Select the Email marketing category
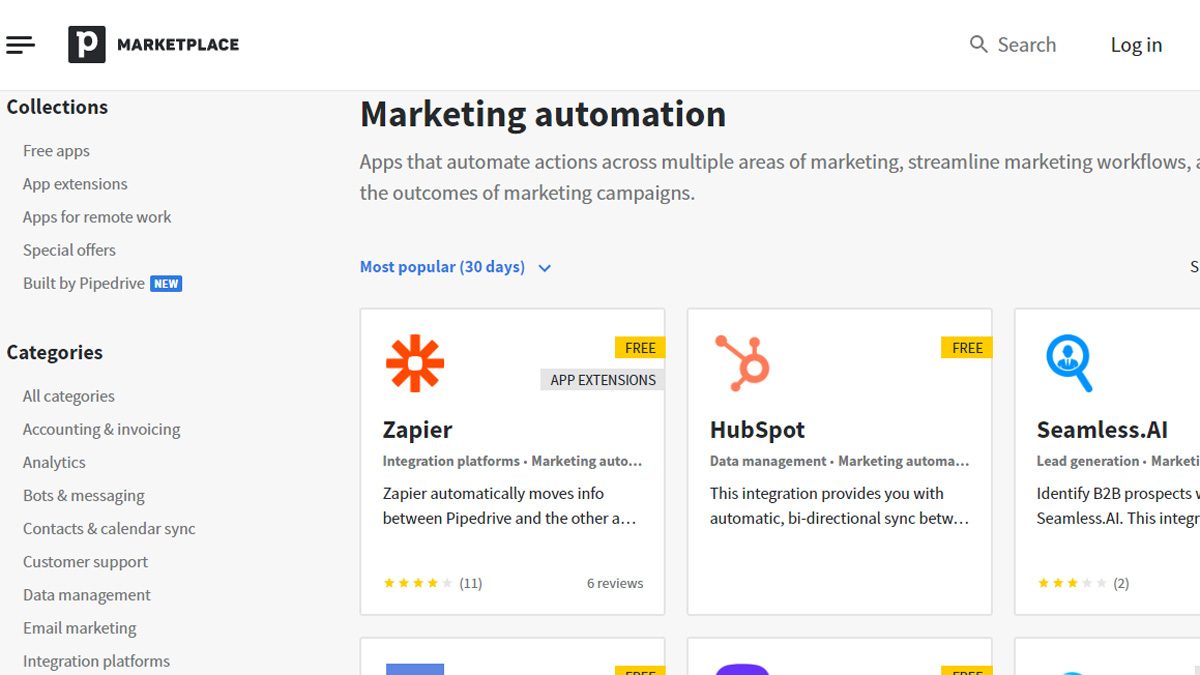1200x675 pixels. click(79, 627)
